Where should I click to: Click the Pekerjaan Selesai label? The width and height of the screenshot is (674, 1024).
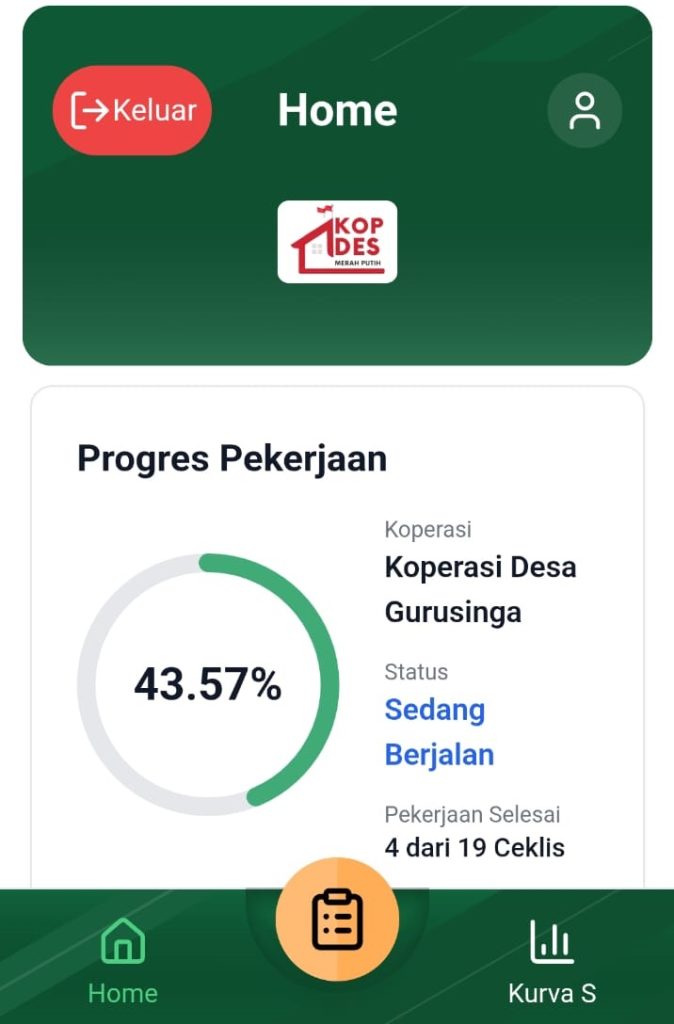[x=472, y=814]
